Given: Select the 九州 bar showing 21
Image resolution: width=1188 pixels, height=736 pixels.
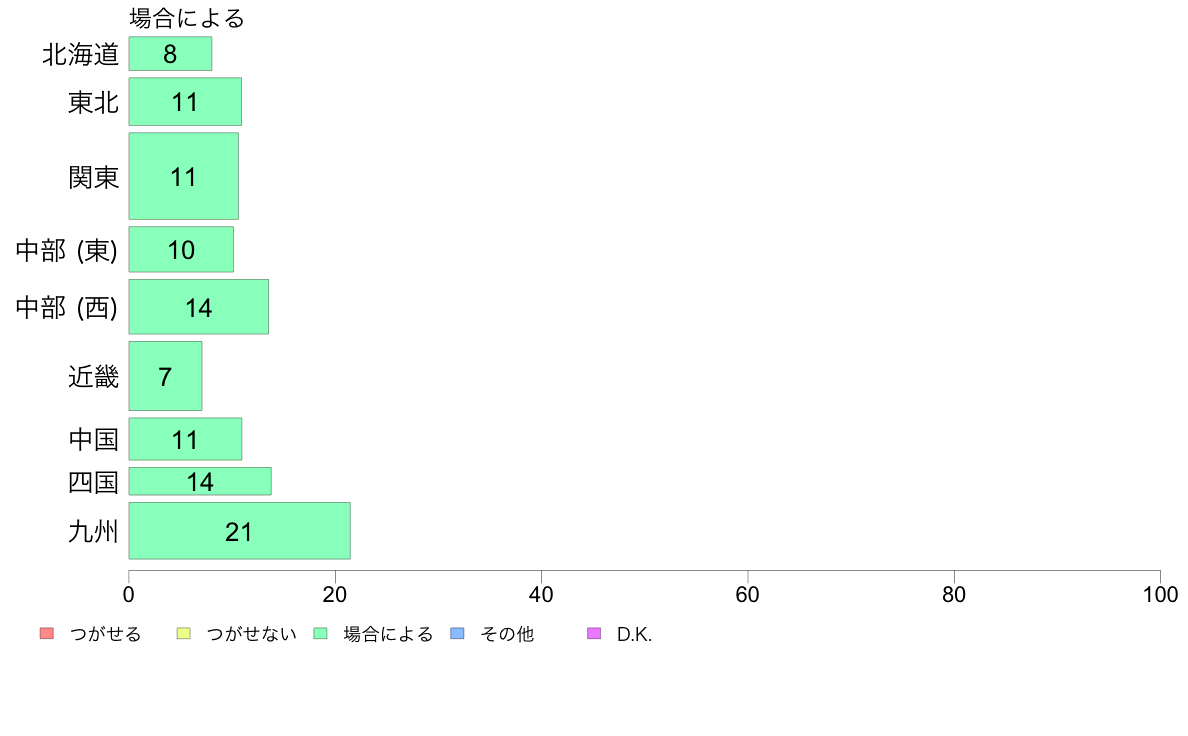Looking at the screenshot, I should [x=239, y=531].
